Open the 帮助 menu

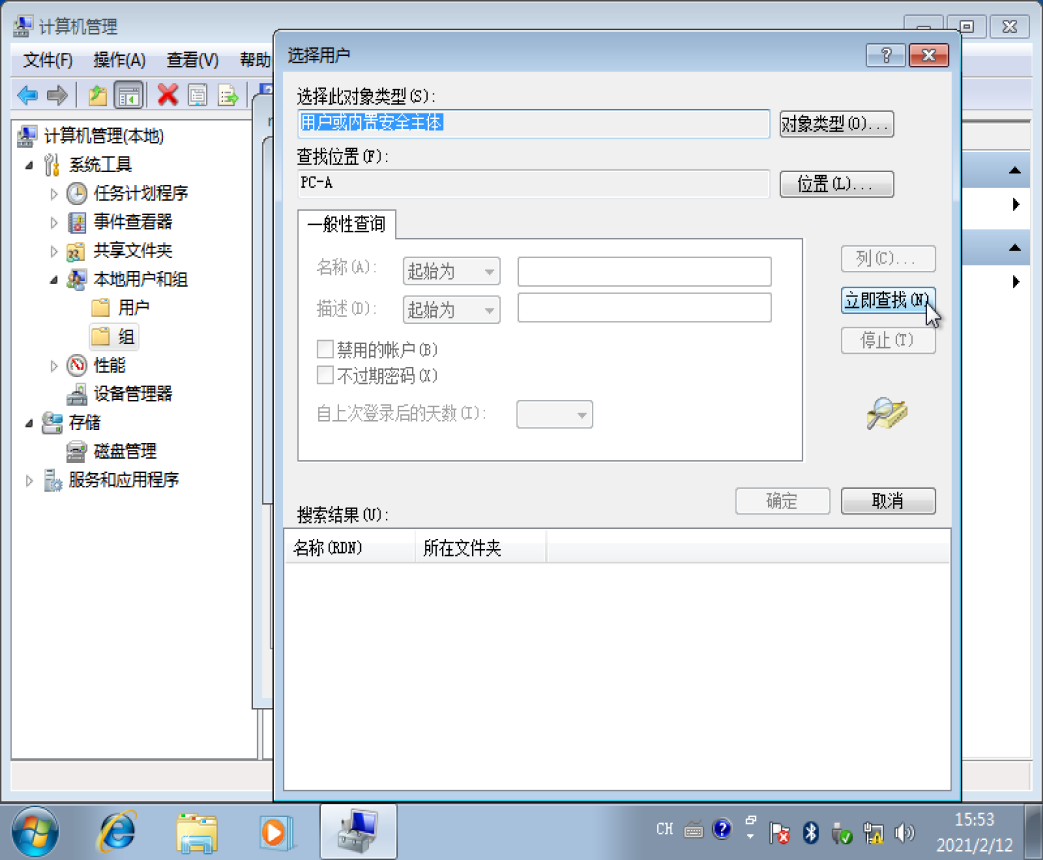click(255, 61)
